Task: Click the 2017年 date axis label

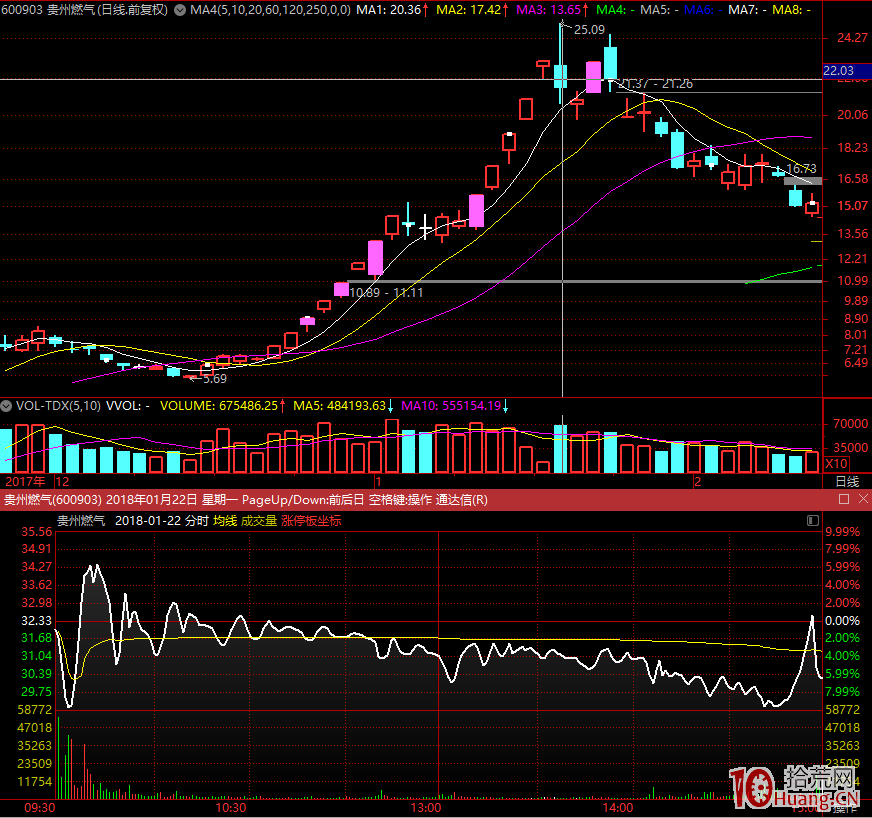Action: (26, 482)
